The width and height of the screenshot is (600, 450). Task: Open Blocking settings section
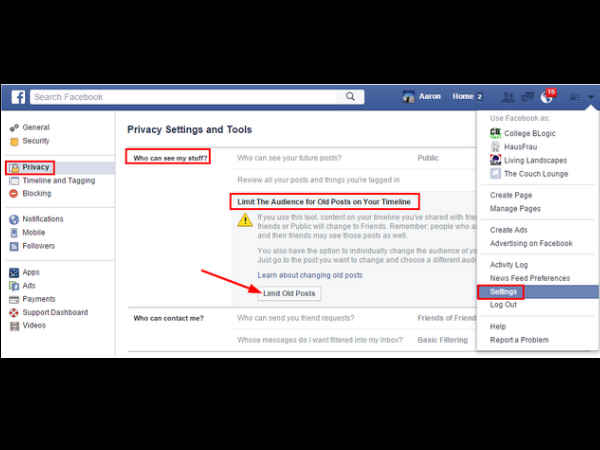[x=37, y=194]
